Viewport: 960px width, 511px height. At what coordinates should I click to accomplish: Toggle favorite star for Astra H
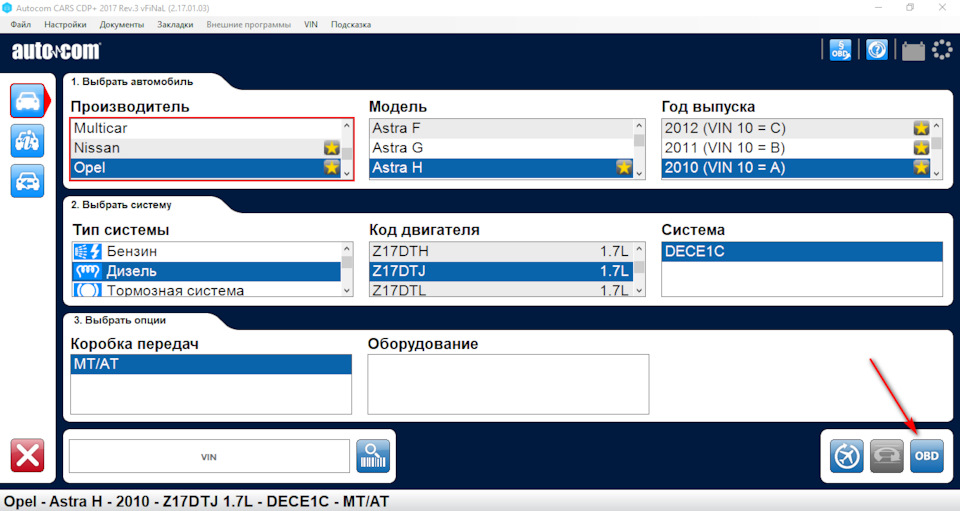(624, 168)
